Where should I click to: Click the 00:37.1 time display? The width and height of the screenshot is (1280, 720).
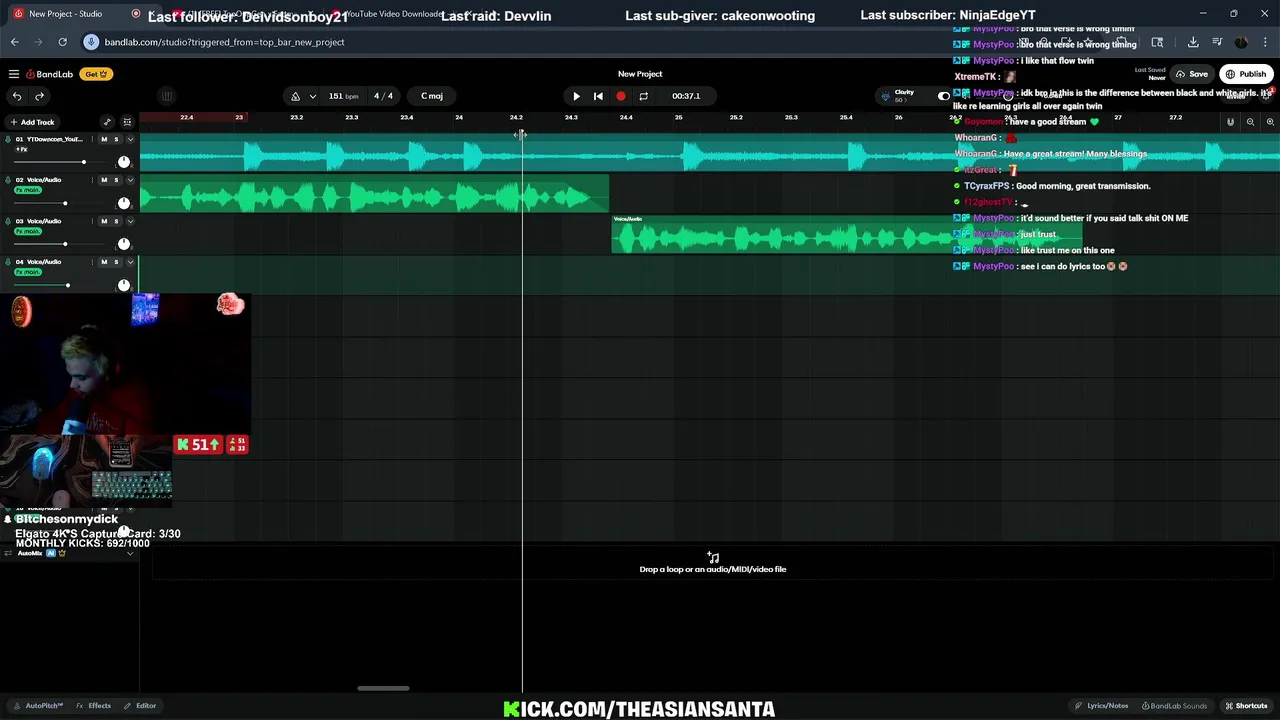[x=686, y=96]
